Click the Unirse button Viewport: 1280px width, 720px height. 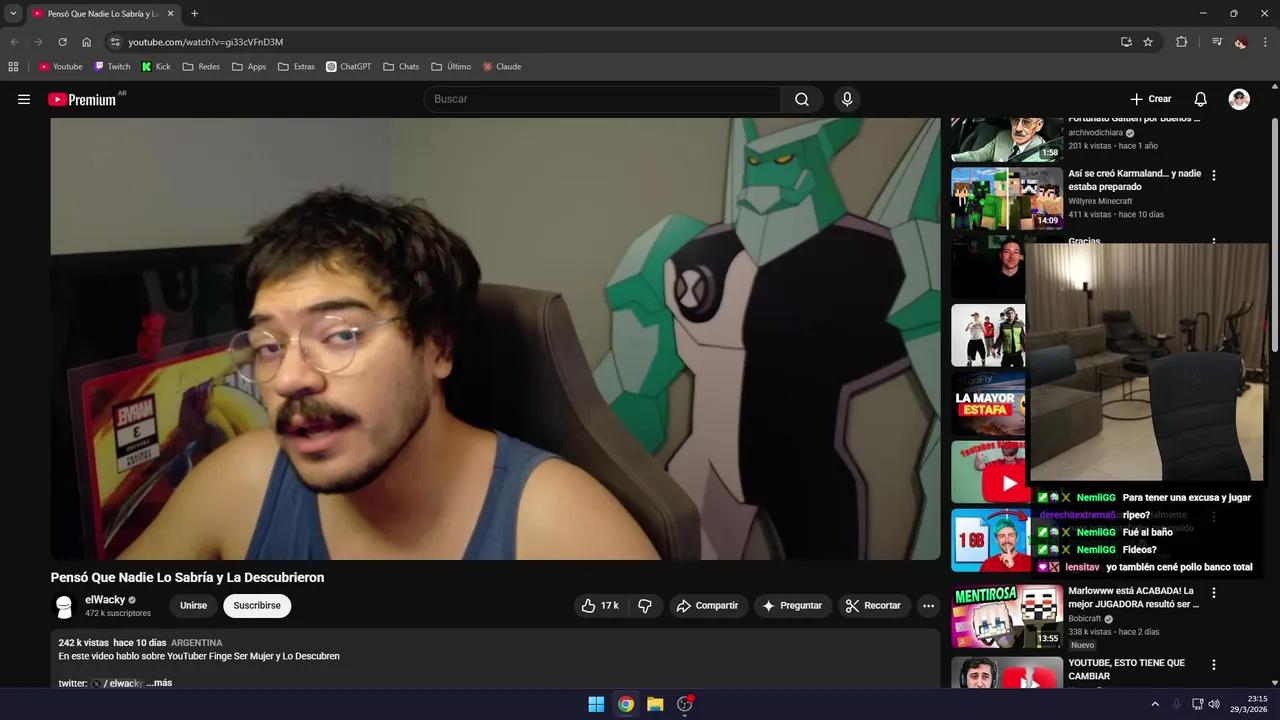(x=193, y=605)
